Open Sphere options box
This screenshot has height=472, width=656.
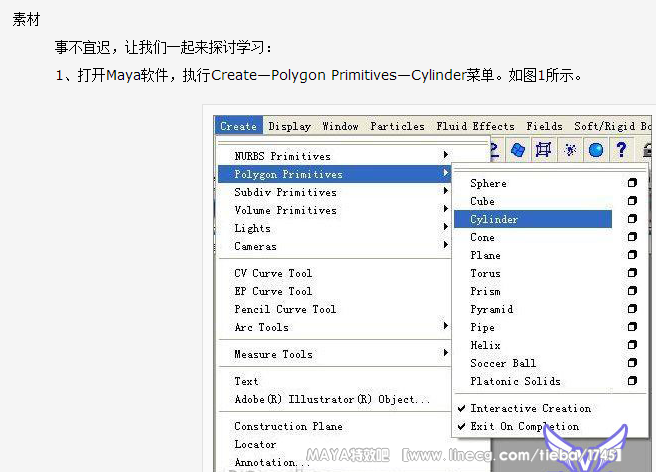pos(632,182)
